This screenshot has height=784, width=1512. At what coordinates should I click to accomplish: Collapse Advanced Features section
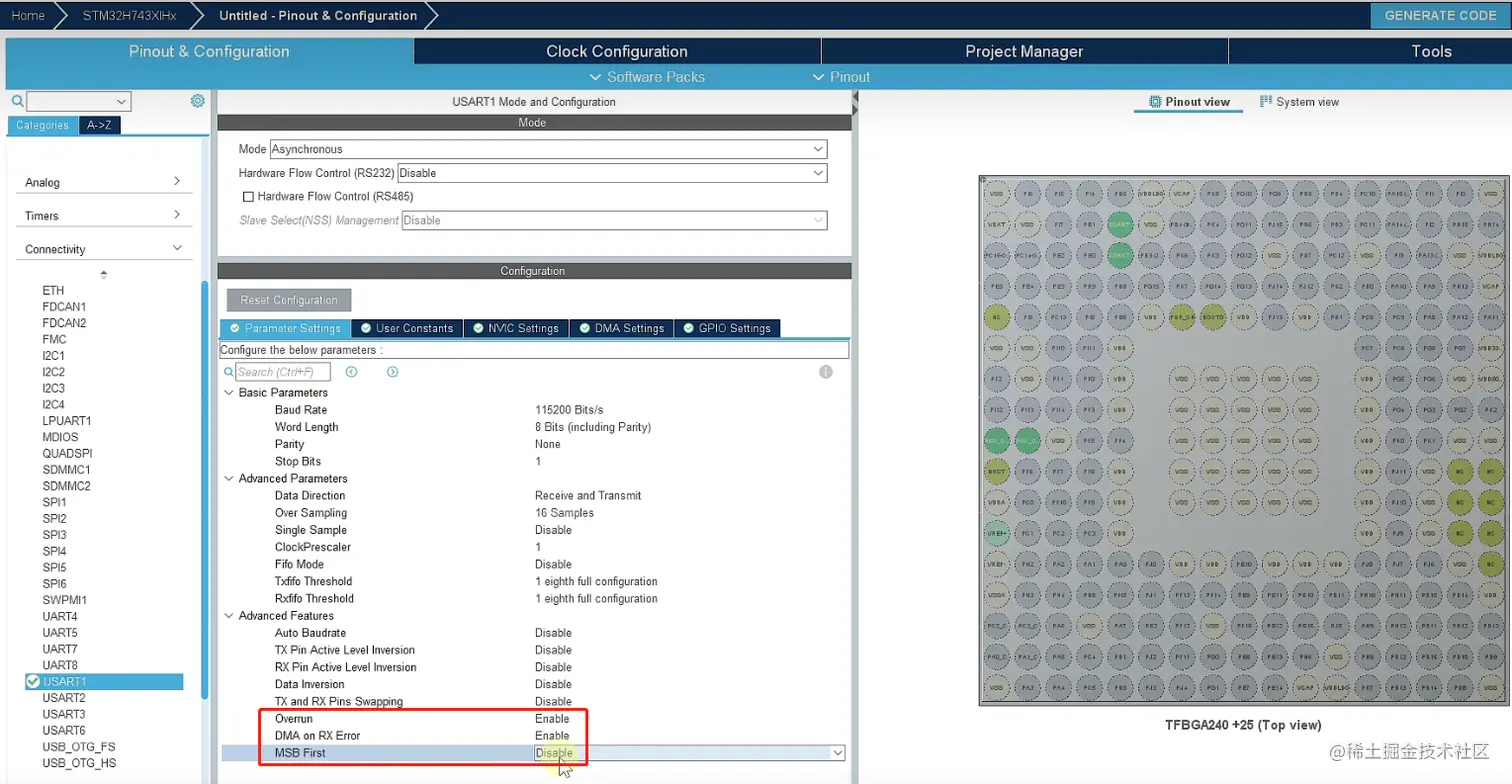coord(229,616)
